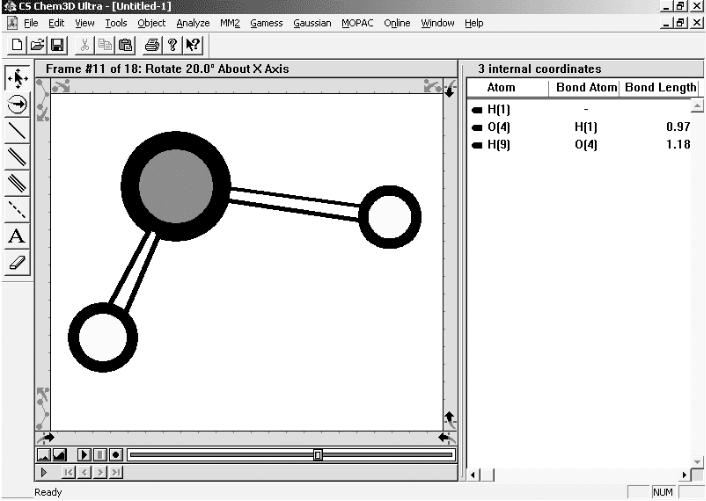The width and height of the screenshot is (706, 501).
Task: Open help with the question mark icon
Action: (172, 45)
